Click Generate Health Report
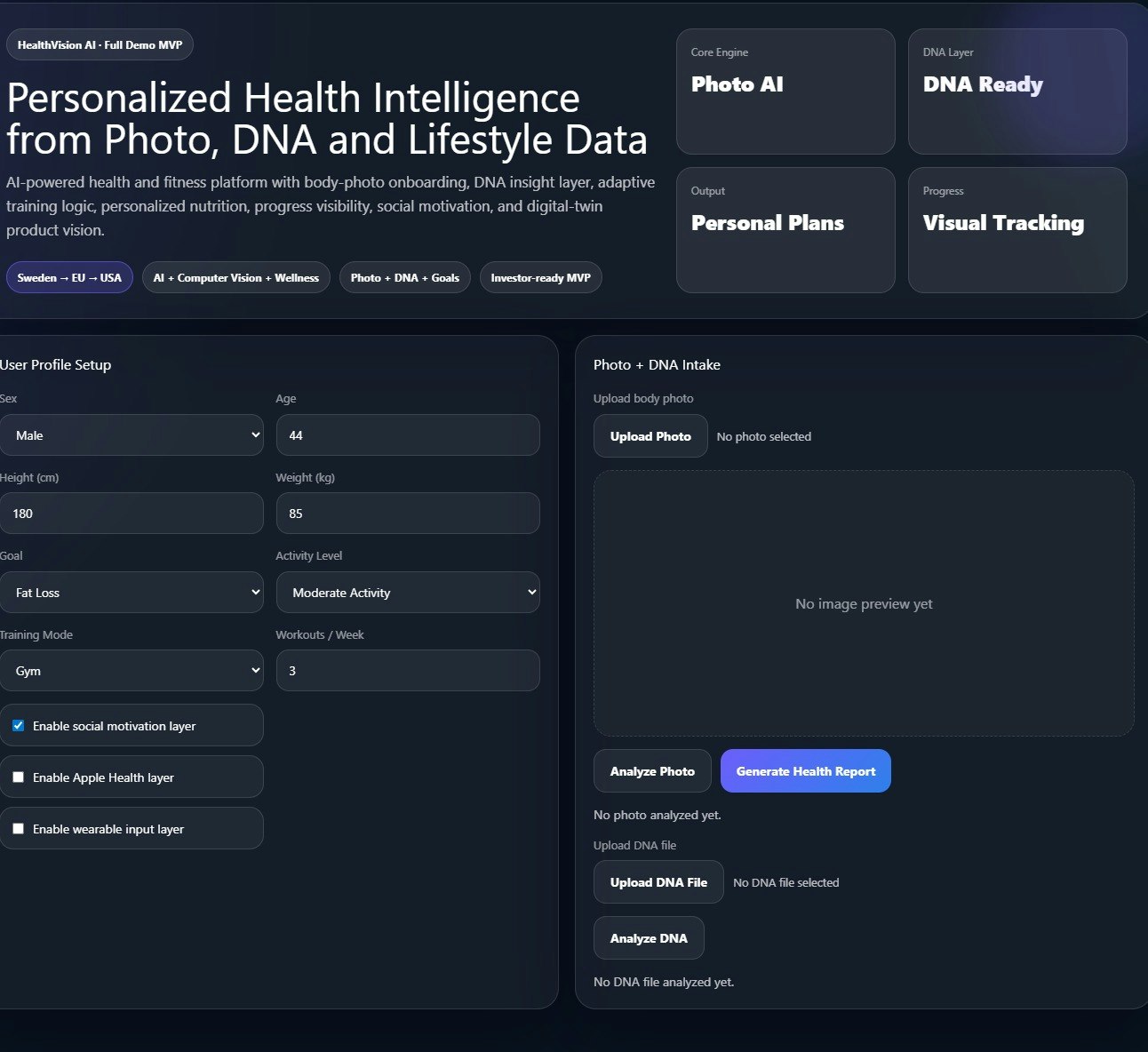The width and height of the screenshot is (1148, 1052). tap(804, 770)
